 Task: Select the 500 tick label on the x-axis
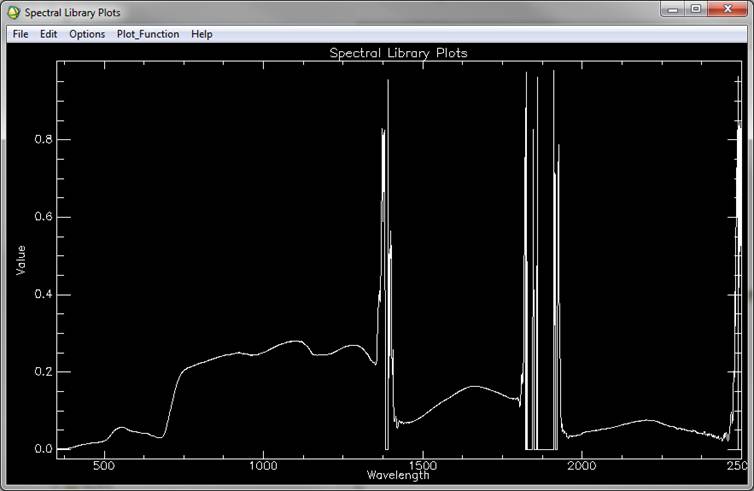point(103,466)
